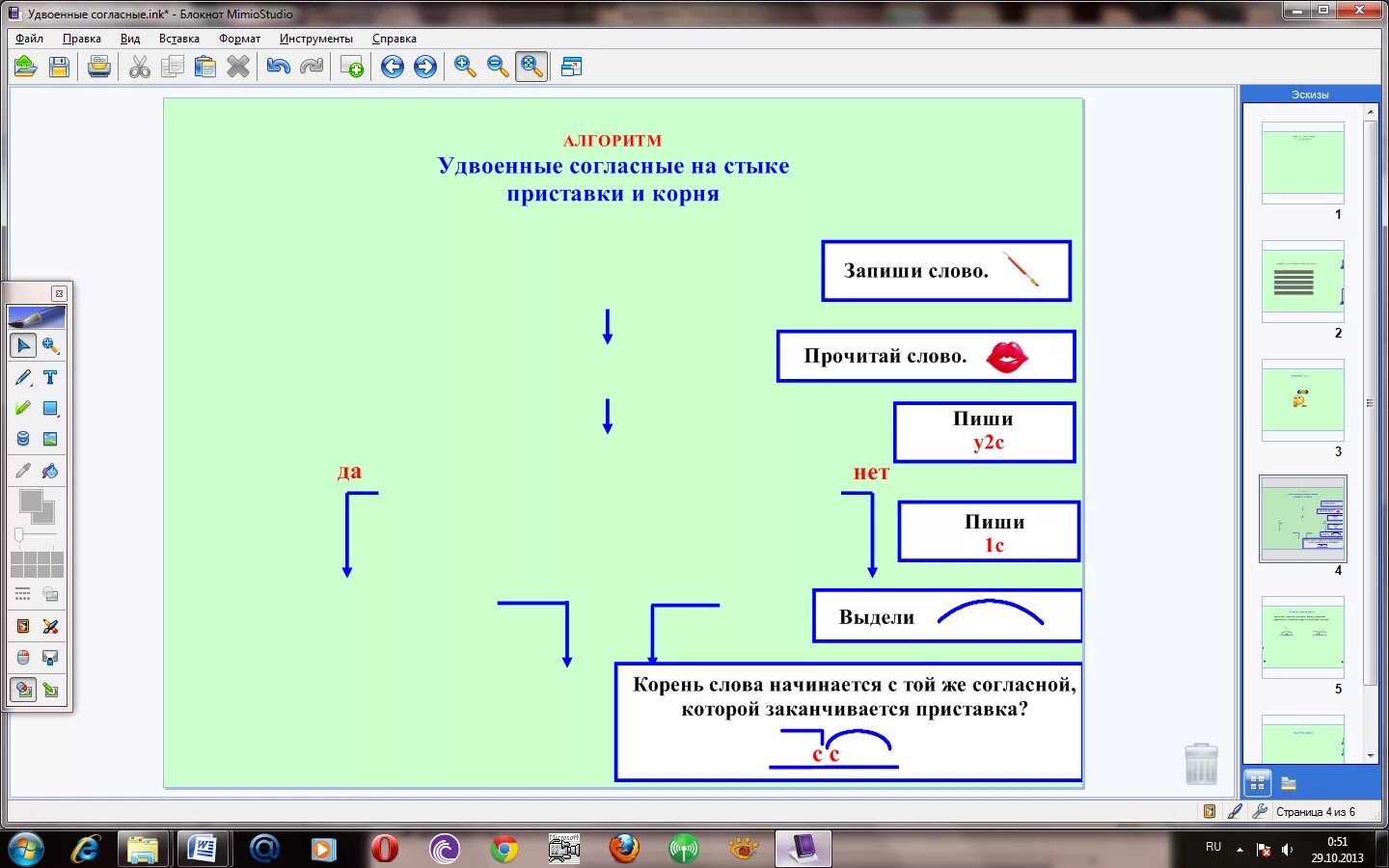This screenshot has height=868, width=1389.
Task: Open page 1 thumbnail
Action: click(x=1303, y=162)
